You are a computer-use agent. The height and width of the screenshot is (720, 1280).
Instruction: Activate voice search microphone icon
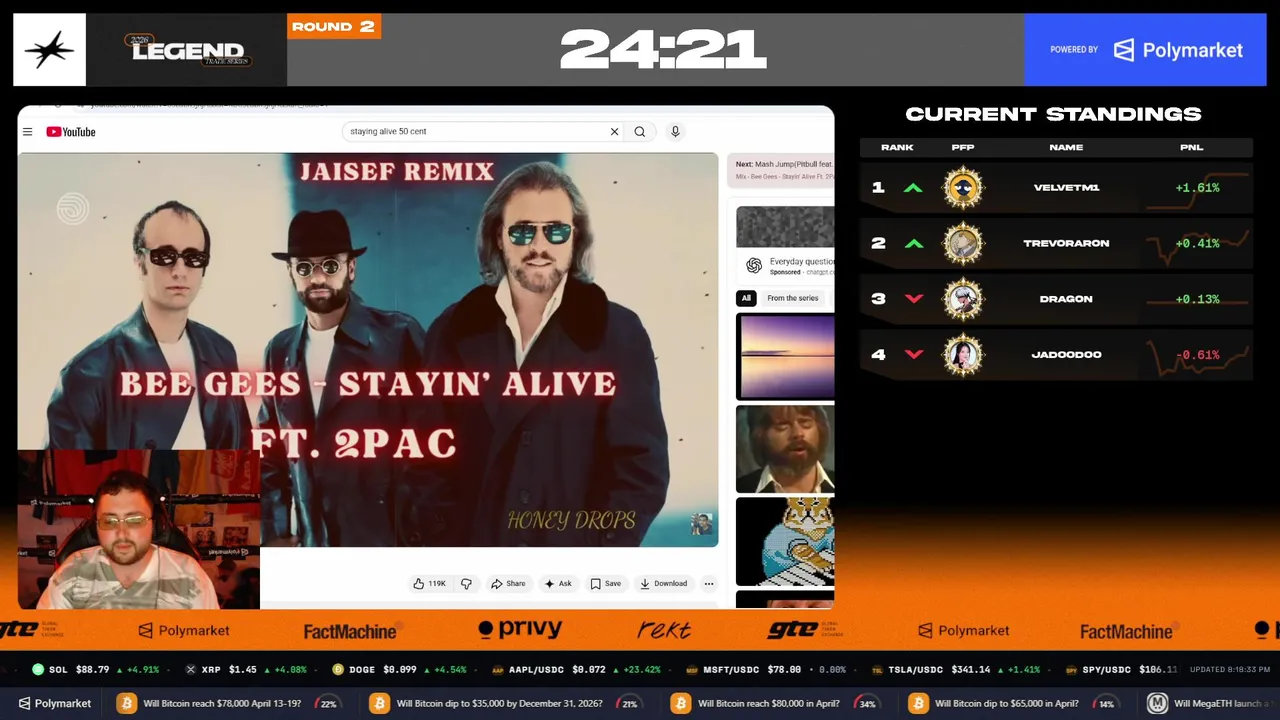[x=675, y=132]
